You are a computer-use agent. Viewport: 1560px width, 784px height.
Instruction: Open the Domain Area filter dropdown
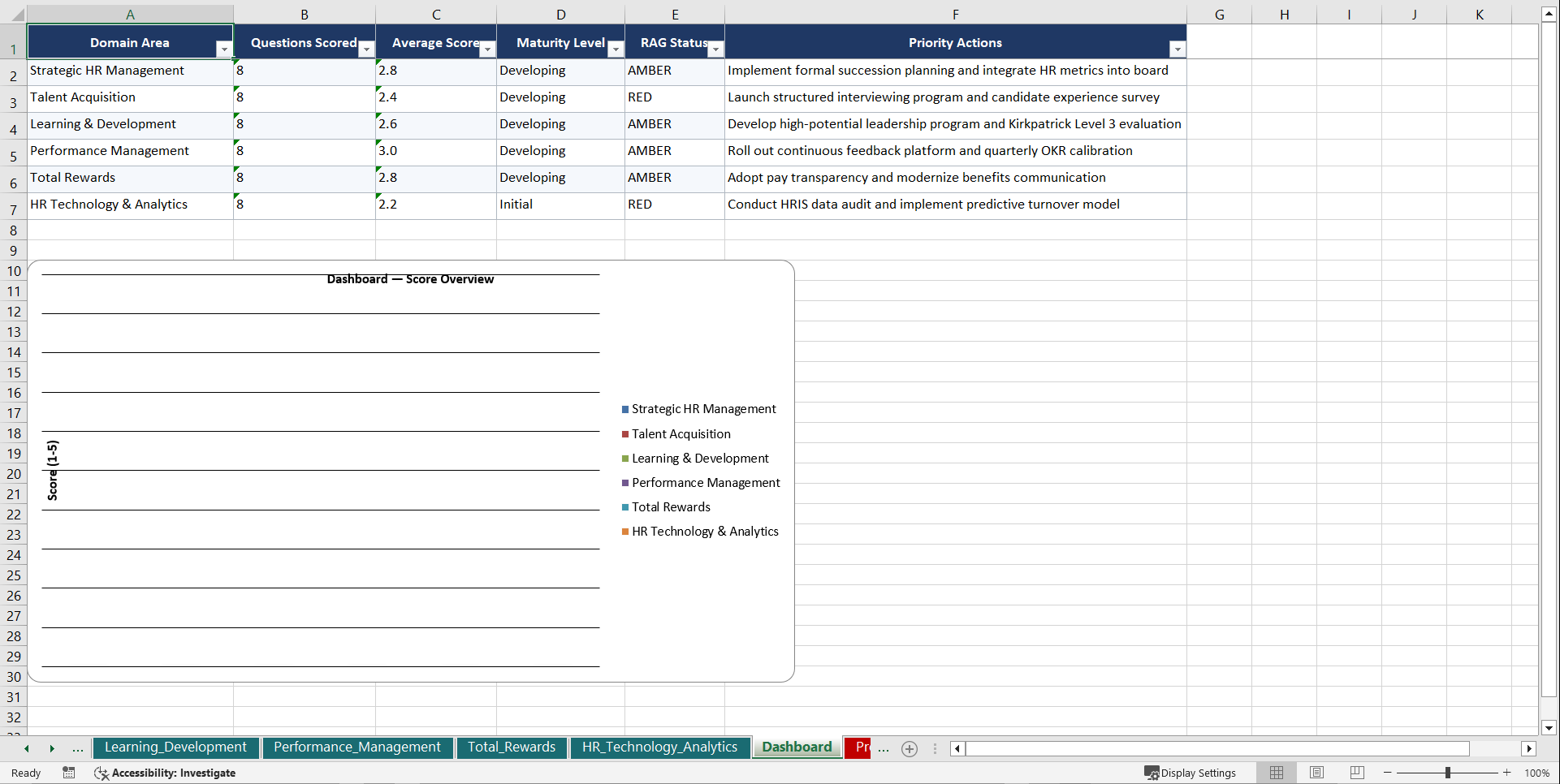[x=224, y=50]
